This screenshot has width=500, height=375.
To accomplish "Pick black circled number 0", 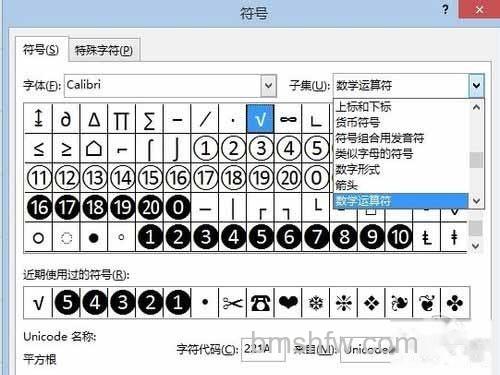I will pos(177,207).
